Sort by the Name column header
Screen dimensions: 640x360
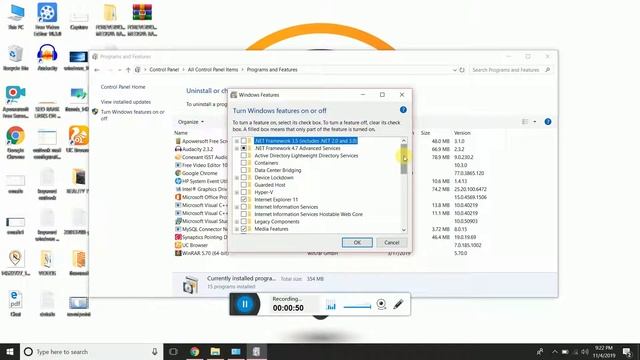click(x=181, y=133)
